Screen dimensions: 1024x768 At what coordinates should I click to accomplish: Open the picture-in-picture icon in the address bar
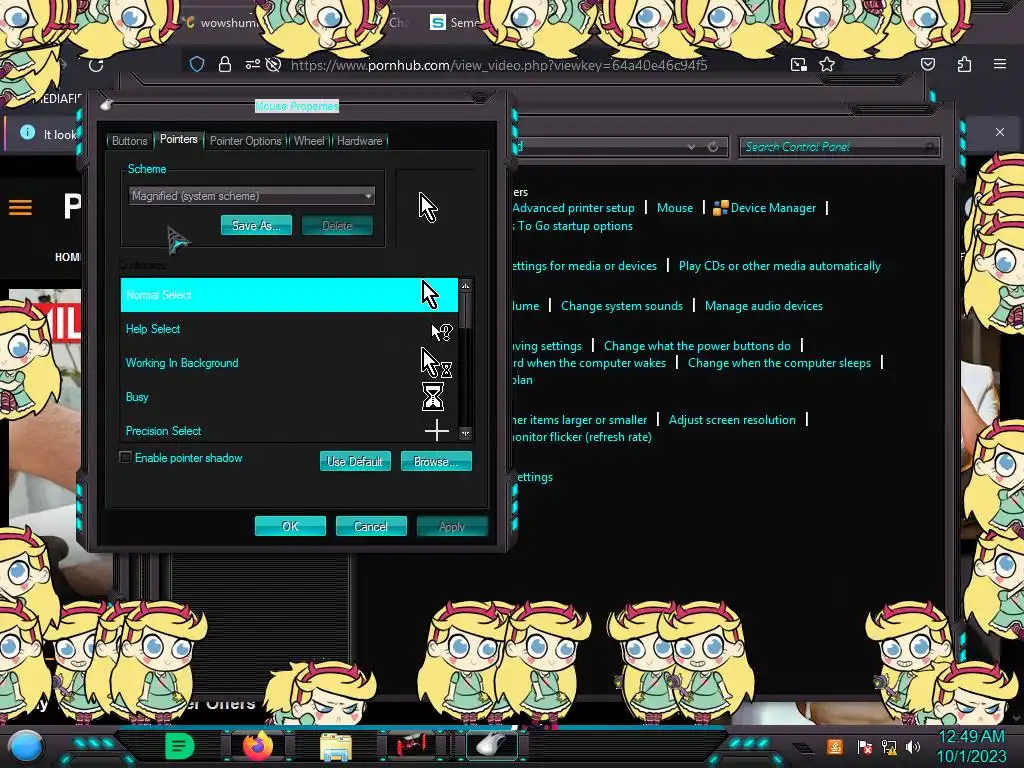tap(798, 64)
